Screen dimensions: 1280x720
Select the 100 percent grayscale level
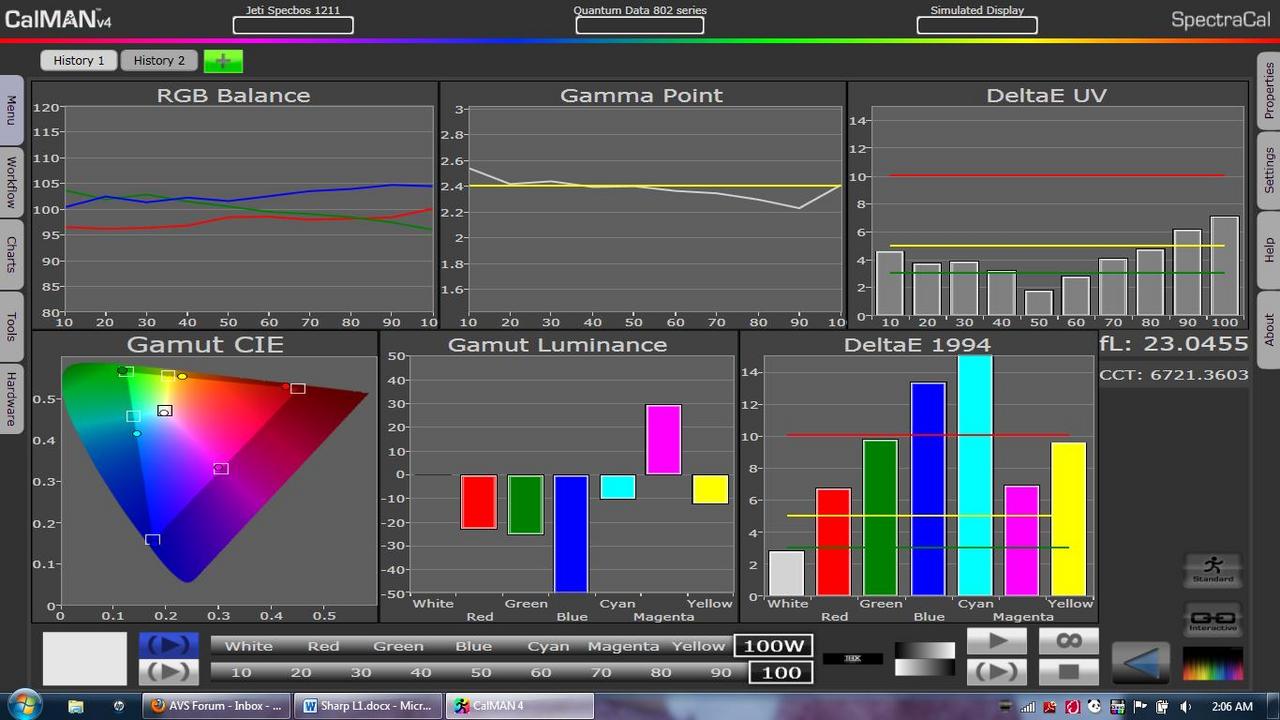(x=781, y=672)
